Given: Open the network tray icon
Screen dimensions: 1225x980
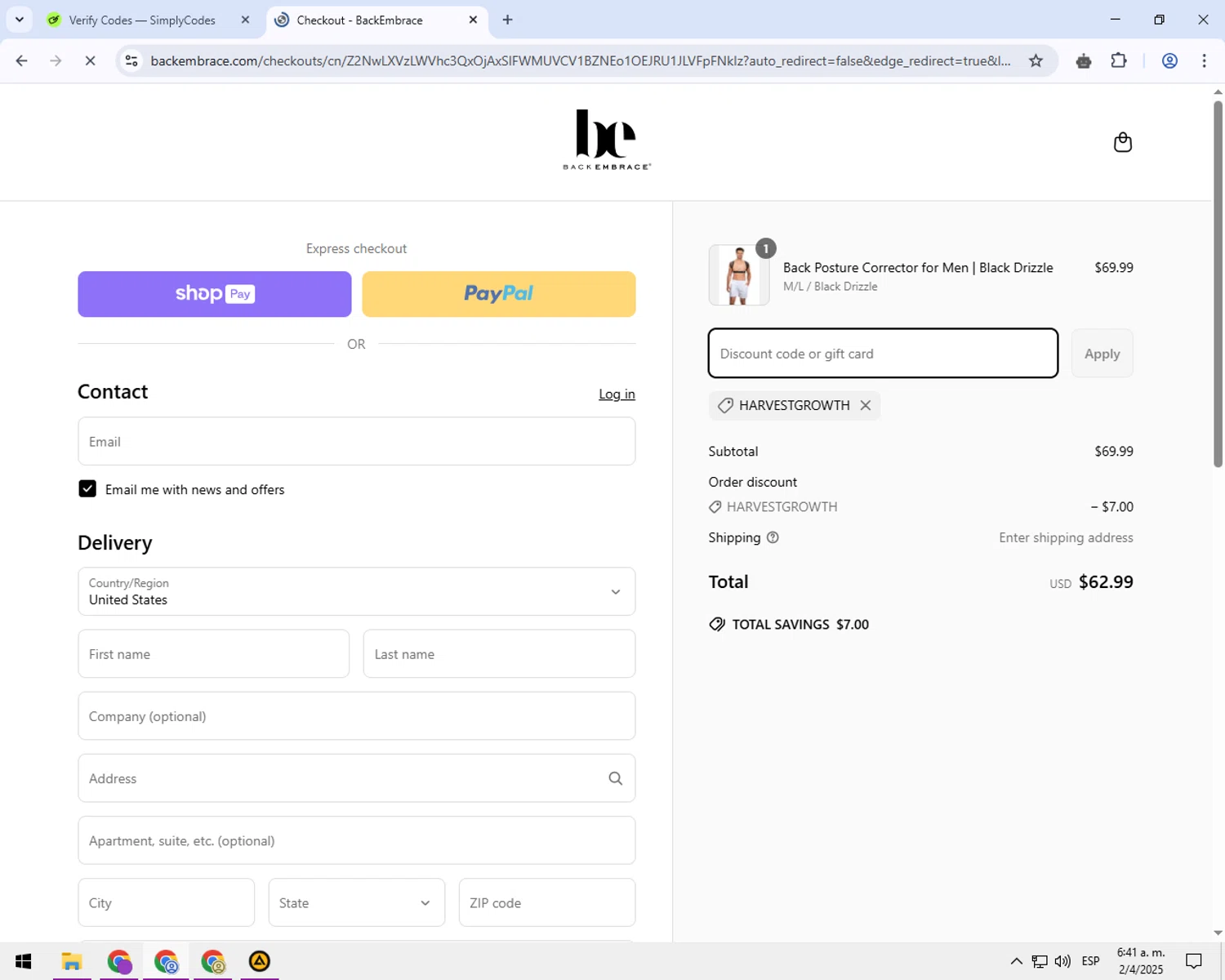Looking at the screenshot, I should (1040, 961).
